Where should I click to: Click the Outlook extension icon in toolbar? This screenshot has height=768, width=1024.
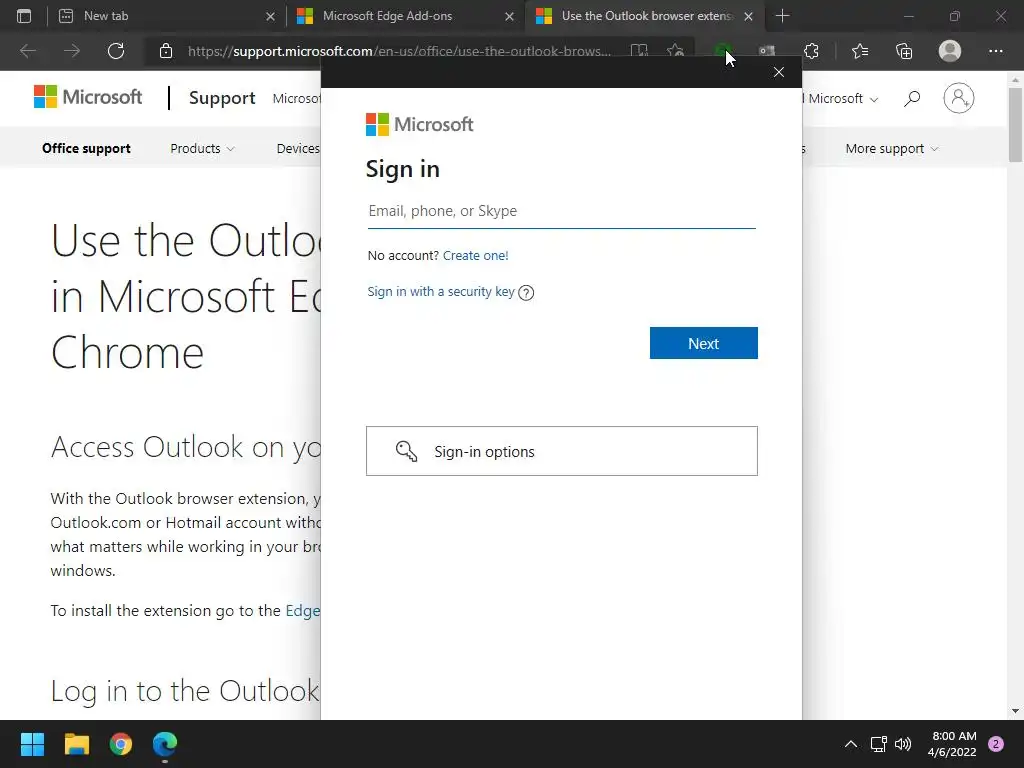tap(767, 51)
